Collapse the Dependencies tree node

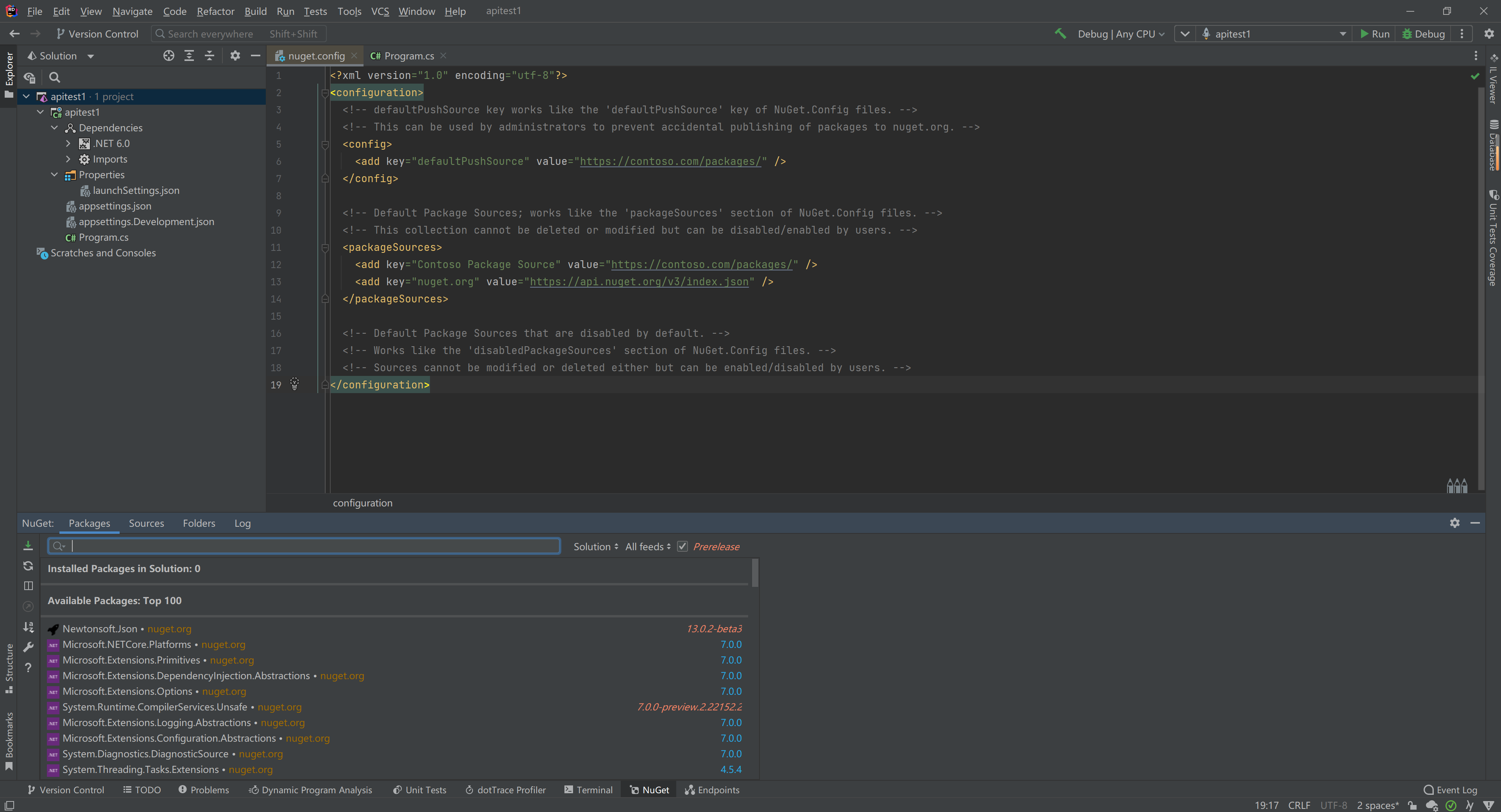click(54, 127)
